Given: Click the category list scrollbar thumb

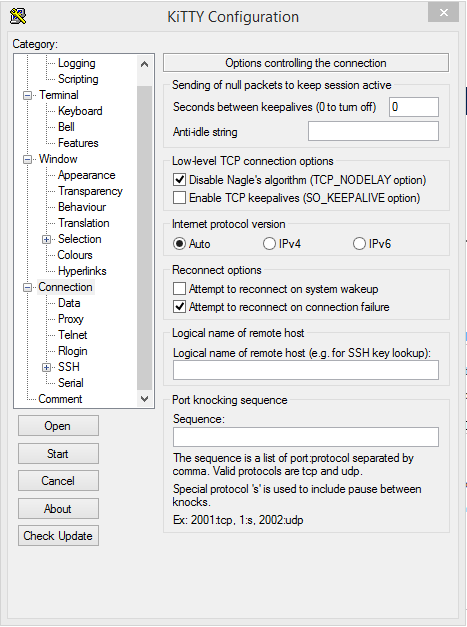Looking at the screenshot, I should tap(144, 238).
